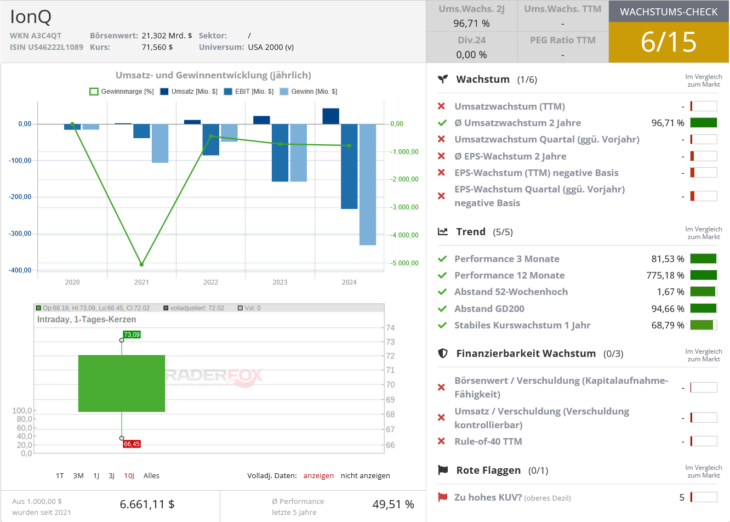Click the 2021 Gewinnmarge data point
Viewport: 730px width, 522px height.
142,264
